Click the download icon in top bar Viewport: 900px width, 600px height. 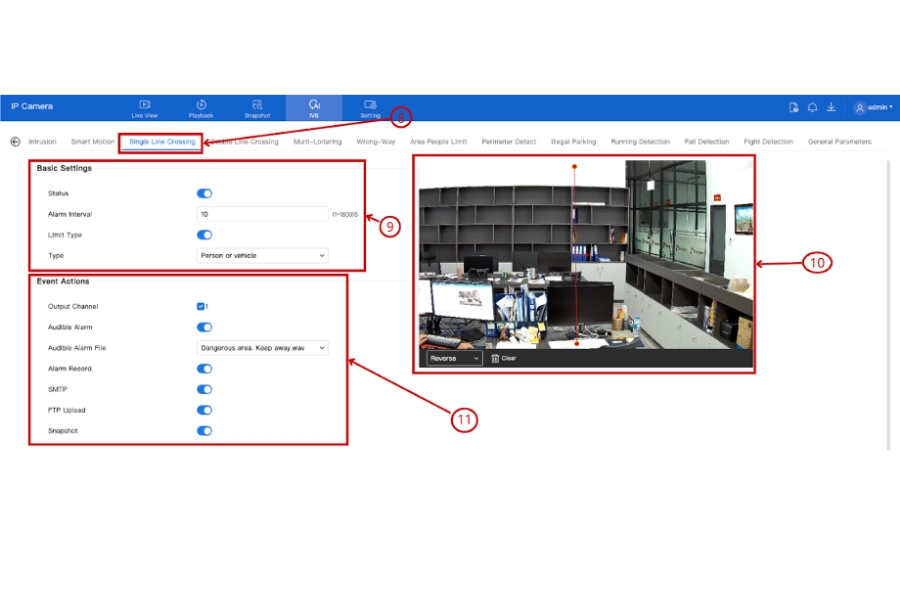(x=831, y=107)
